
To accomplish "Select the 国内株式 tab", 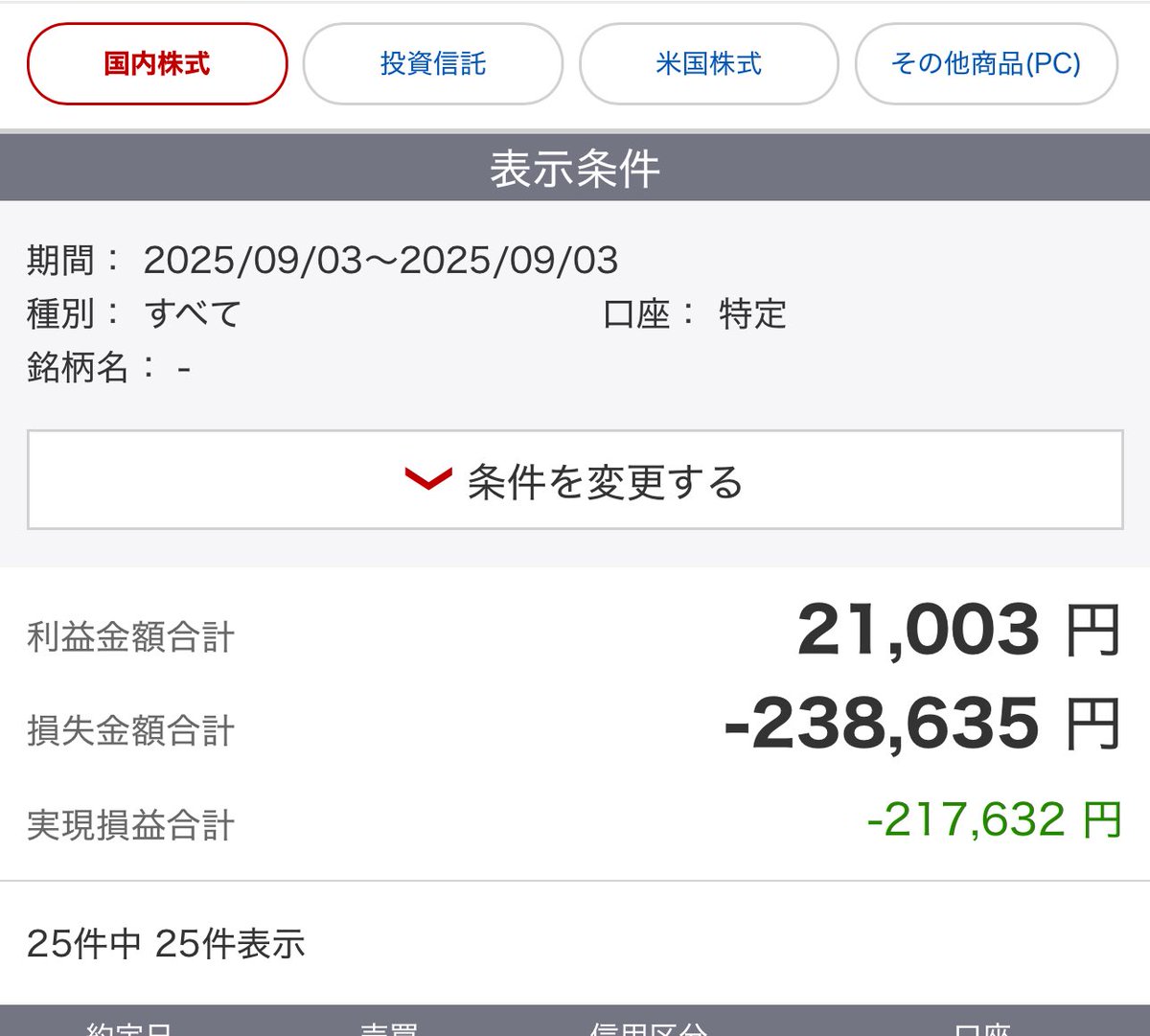I will click(156, 63).
